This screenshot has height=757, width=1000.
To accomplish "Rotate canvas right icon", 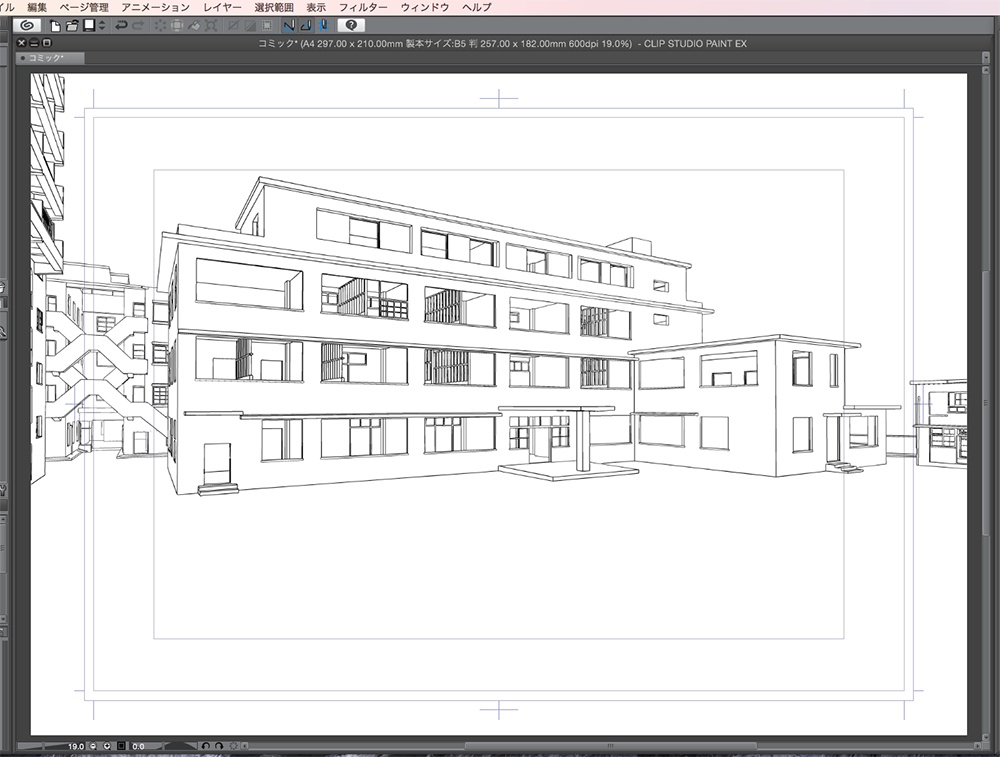I will (x=219, y=746).
